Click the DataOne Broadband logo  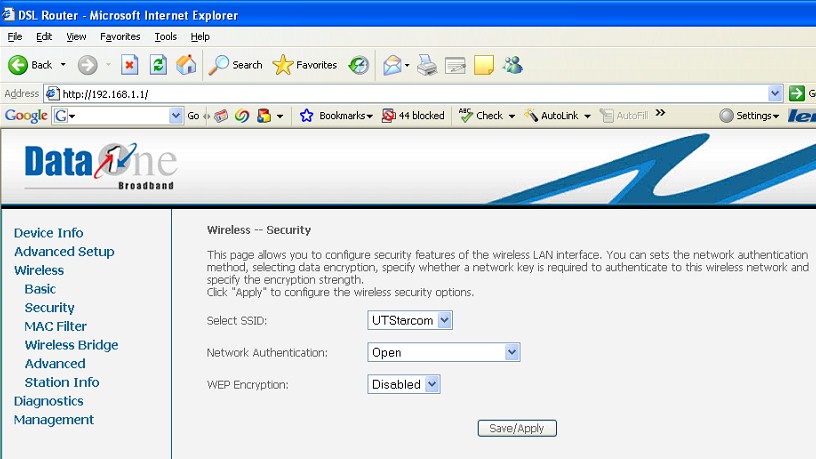coord(101,167)
